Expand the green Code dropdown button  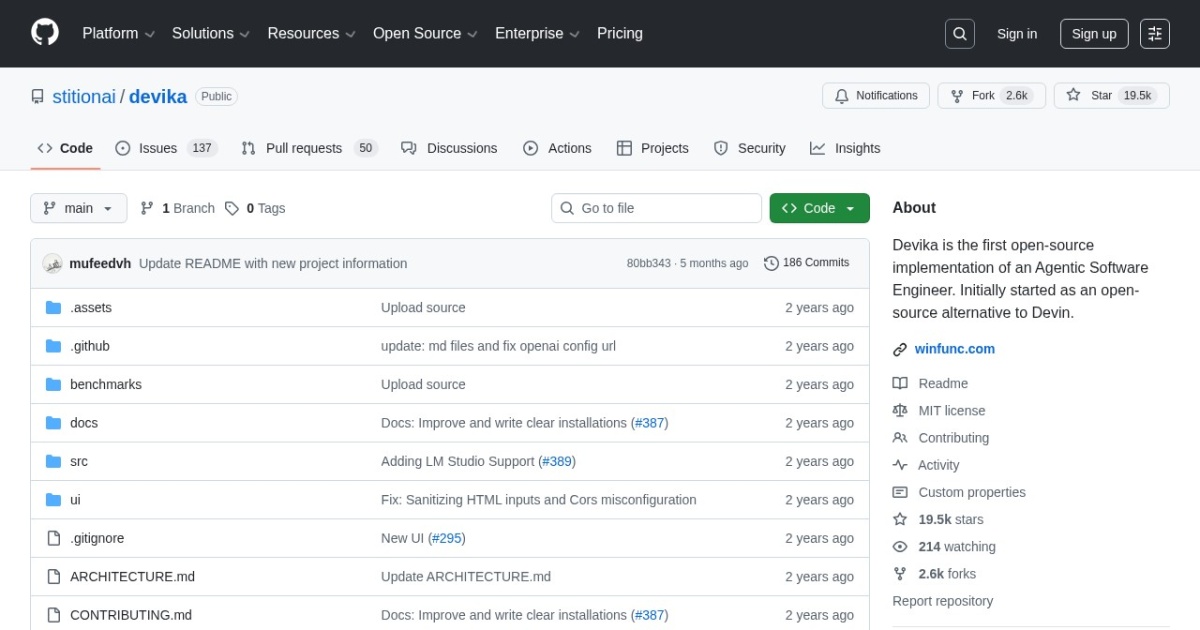(x=819, y=208)
